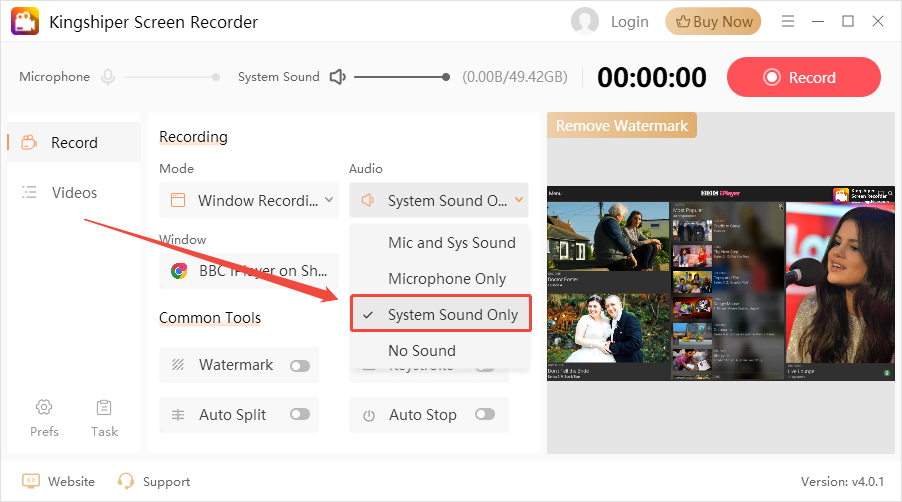Click the Auto Stop power icon

click(x=369, y=415)
